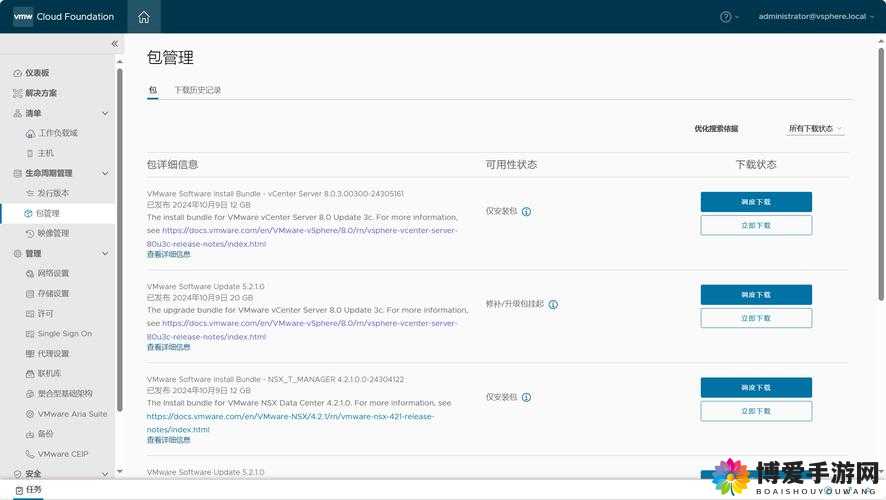Click 立即下载 for NSX_T_MANAGER bundle
The width and height of the screenshot is (886, 500).
[756, 411]
